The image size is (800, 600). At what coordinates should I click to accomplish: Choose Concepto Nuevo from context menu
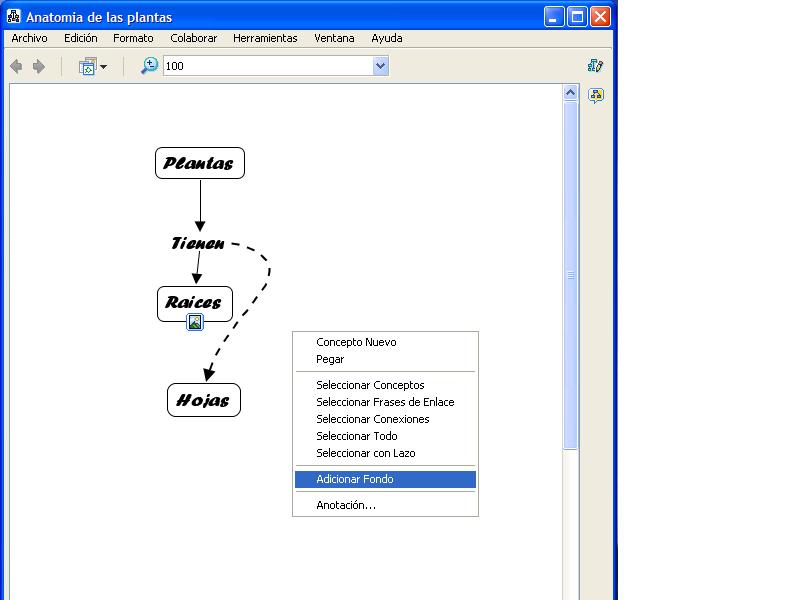385,342
